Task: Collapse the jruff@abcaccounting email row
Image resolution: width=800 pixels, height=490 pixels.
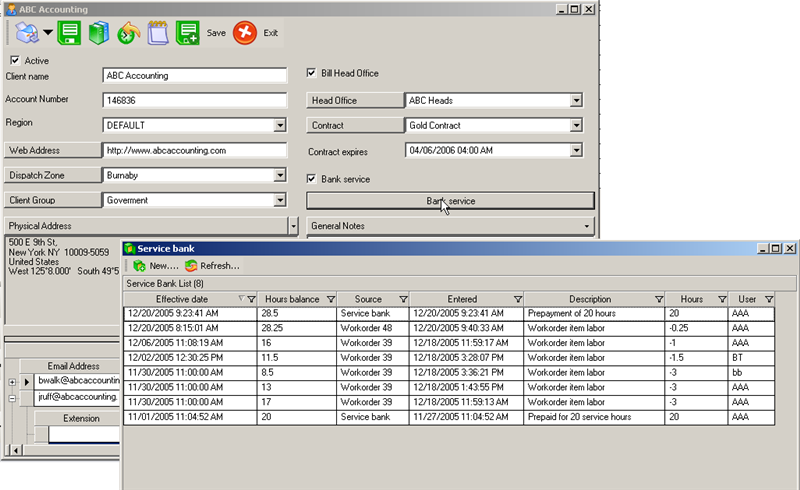Action: point(12,399)
